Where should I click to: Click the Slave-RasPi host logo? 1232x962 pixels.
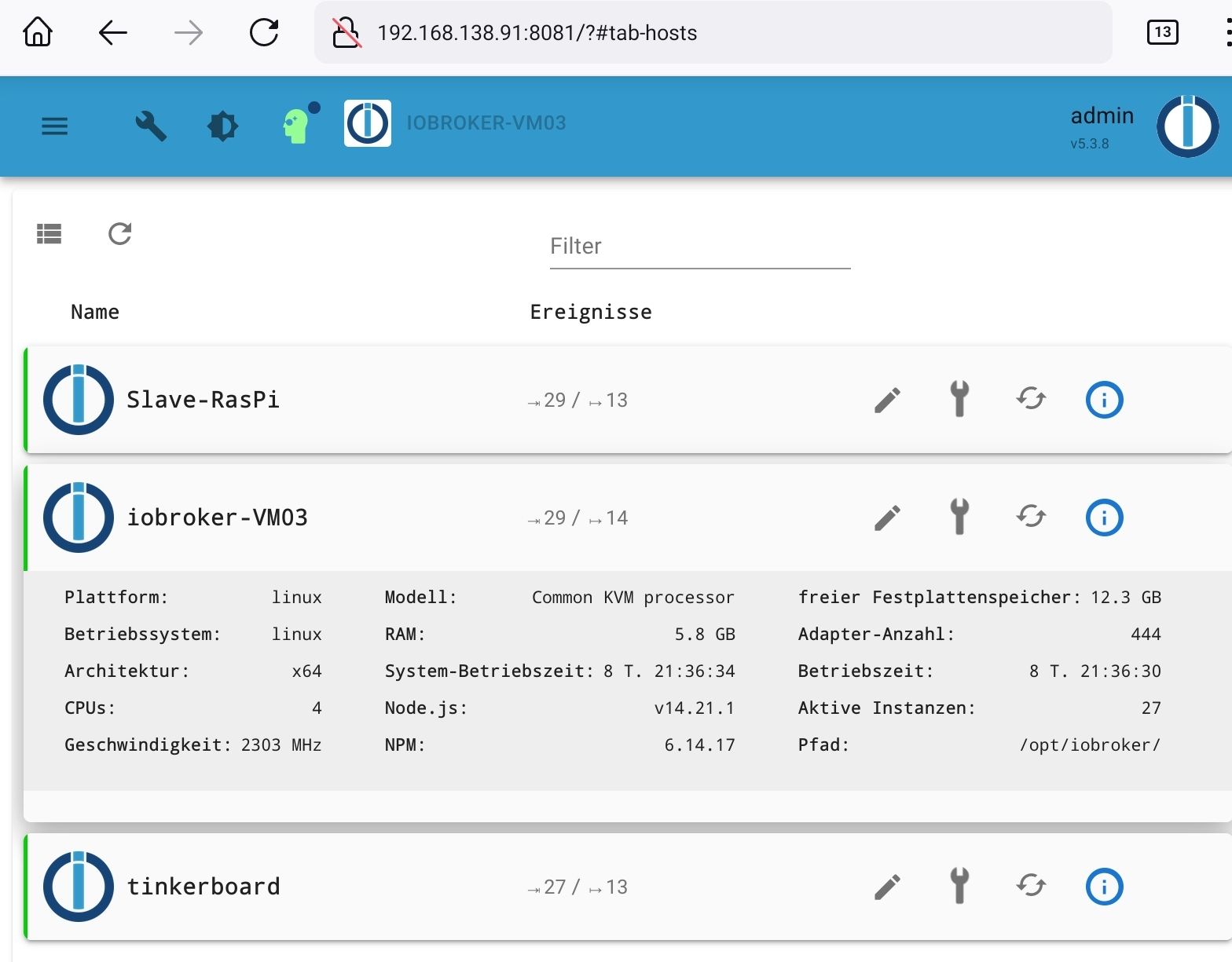(79, 400)
